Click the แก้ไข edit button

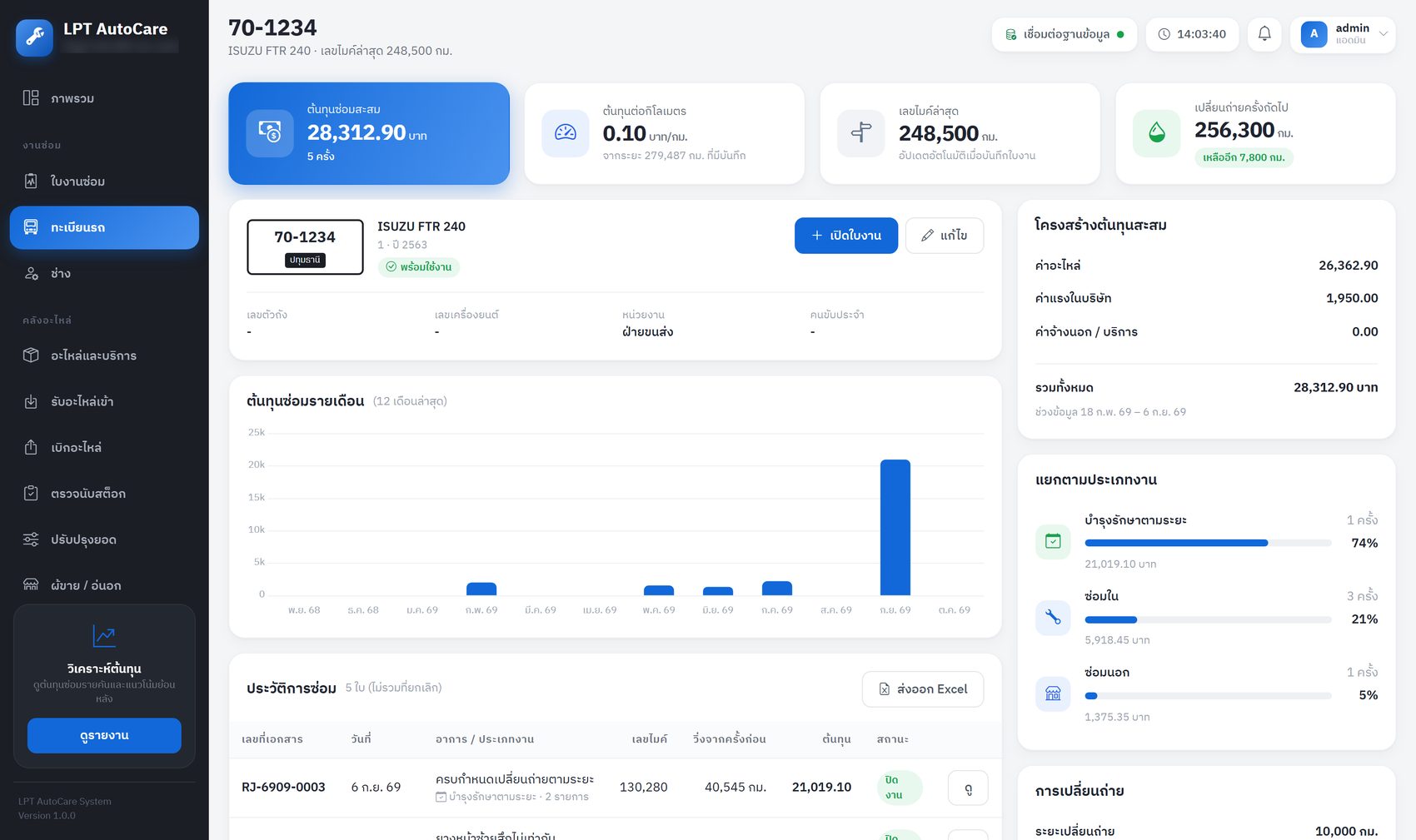pos(945,236)
